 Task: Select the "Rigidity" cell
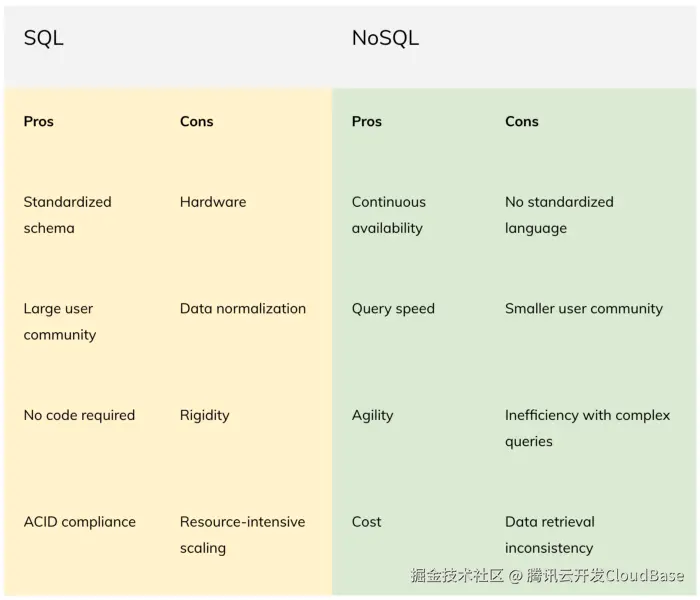pyautogui.click(x=205, y=415)
